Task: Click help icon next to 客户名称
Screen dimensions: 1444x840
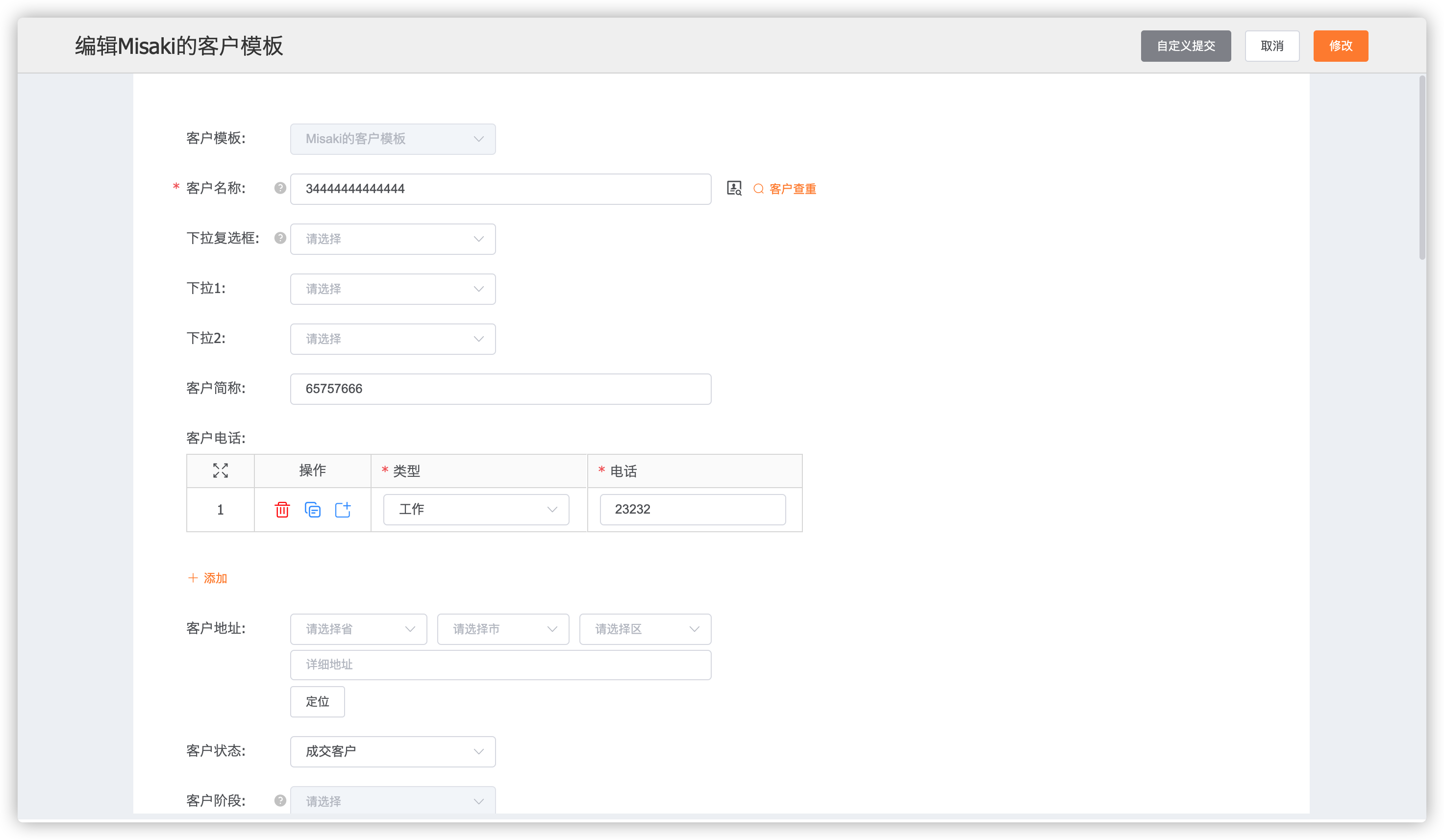Action: [280, 188]
